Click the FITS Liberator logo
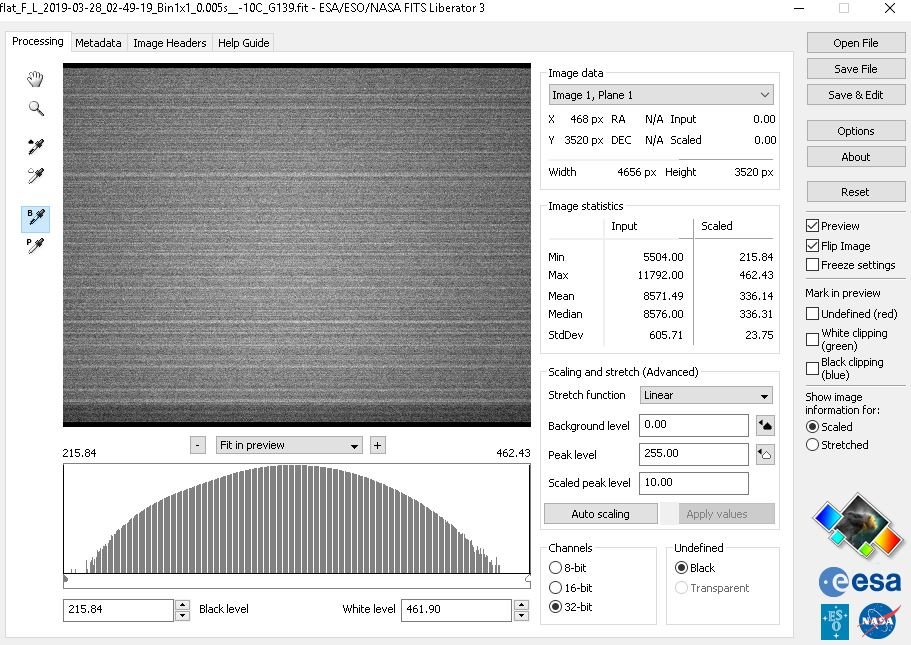Image resolution: width=911 pixels, height=645 pixels. (858, 526)
